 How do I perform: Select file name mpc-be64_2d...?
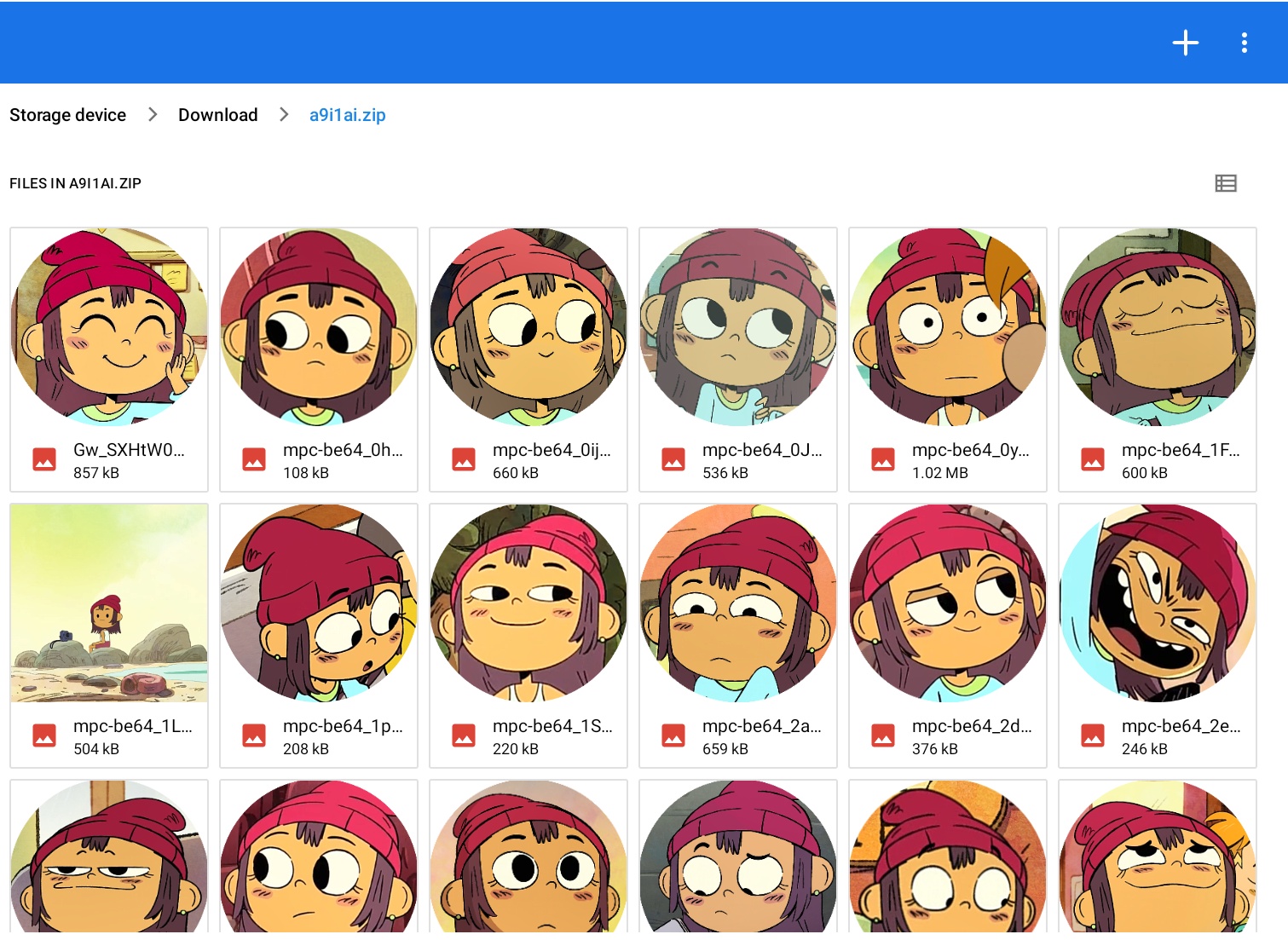[972, 726]
